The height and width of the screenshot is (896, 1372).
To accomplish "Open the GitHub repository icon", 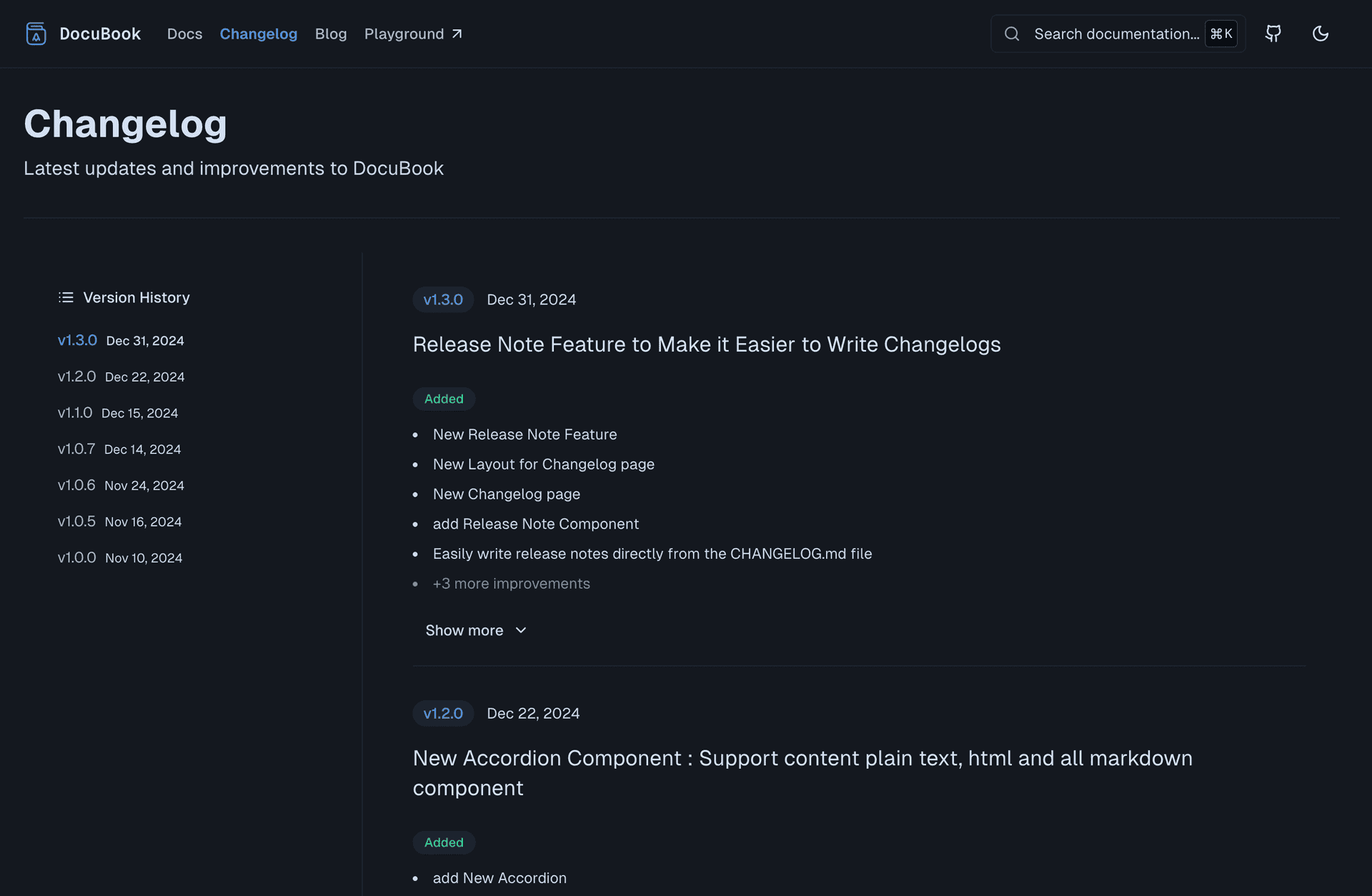I will 1273,34.
